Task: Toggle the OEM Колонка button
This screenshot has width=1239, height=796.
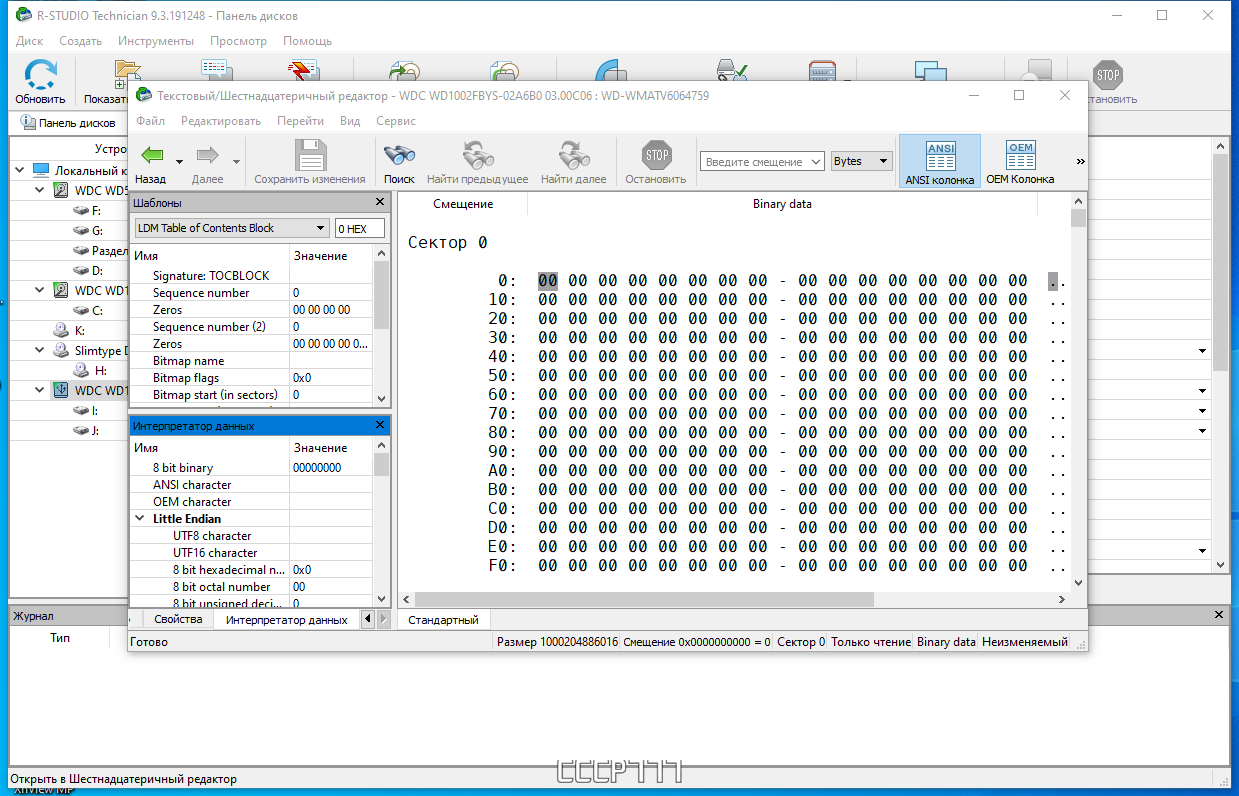Action: click(x=1020, y=162)
